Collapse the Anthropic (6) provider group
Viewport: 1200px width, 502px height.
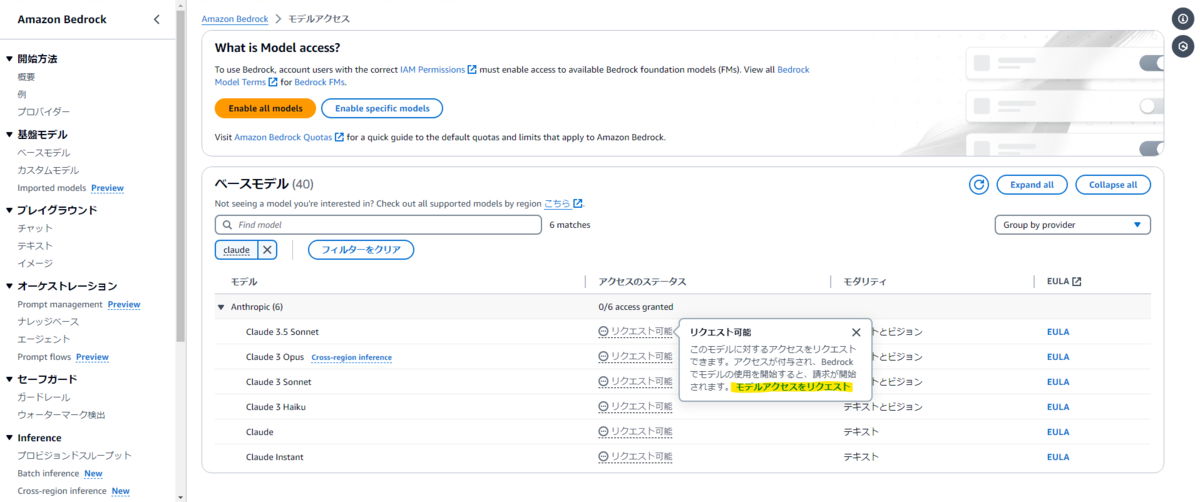coord(221,307)
